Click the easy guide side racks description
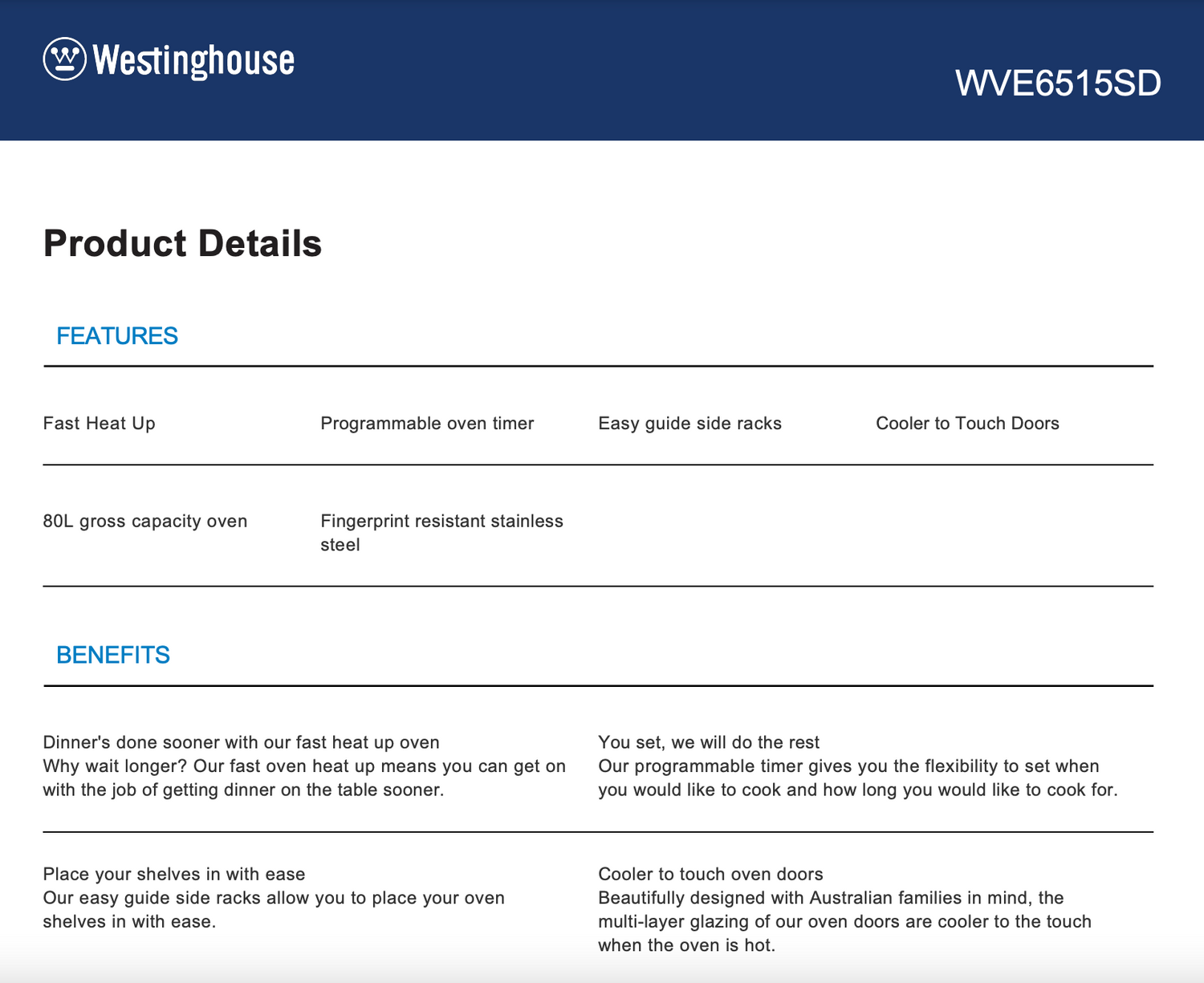This screenshot has height=983, width=1204. pos(274,909)
